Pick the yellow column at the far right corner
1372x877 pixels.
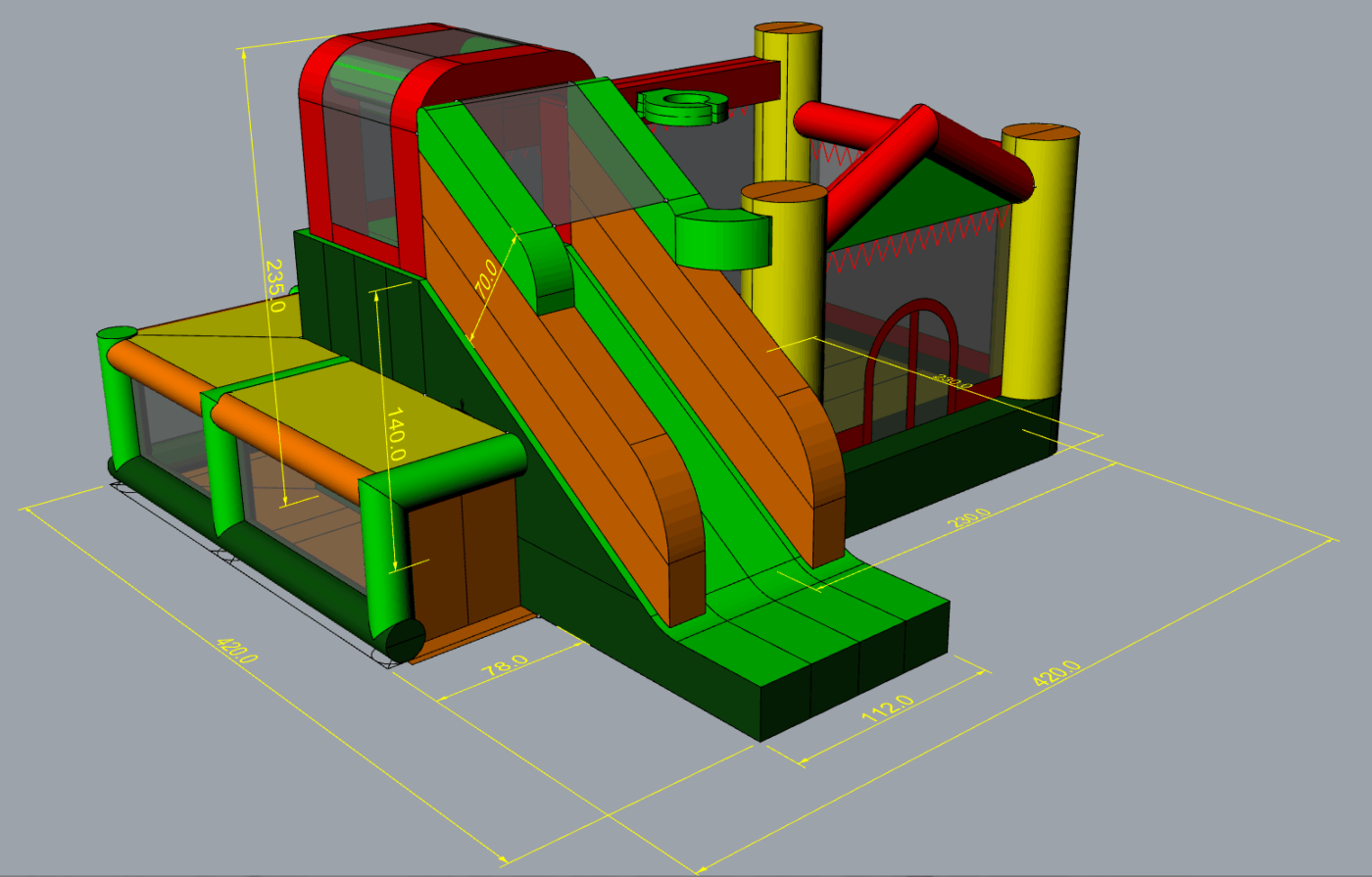click(x=1040, y=262)
